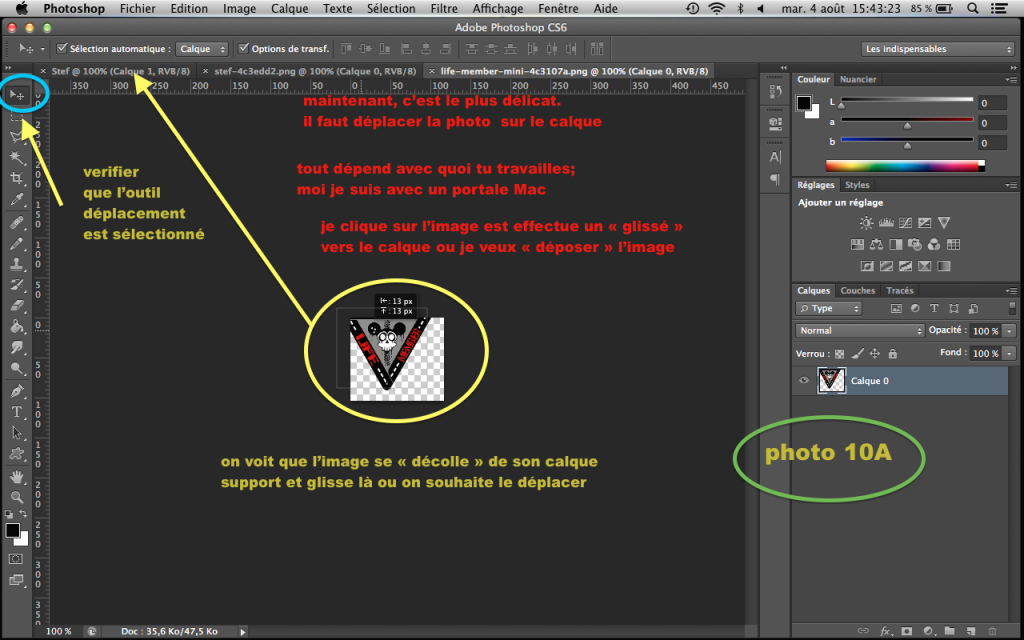Add a Brightness/Contrast adjustment

coord(866,223)
